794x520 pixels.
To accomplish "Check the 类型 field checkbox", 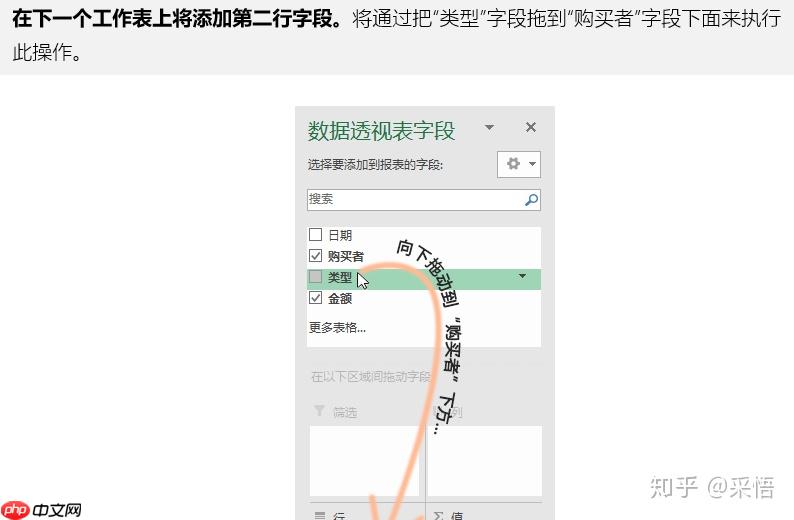I will point(315,276).
